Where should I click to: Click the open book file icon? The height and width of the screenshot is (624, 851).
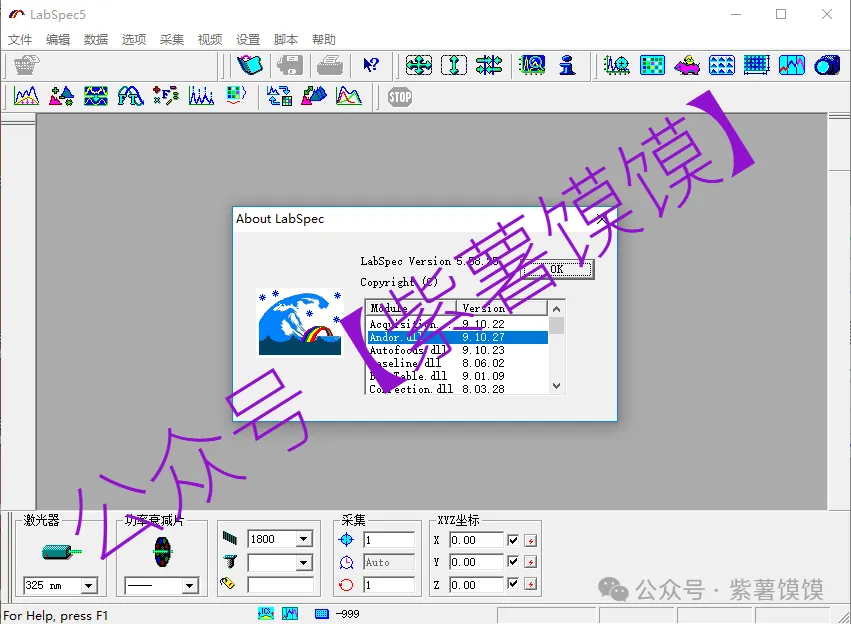pyautogui.click(x=249, y=65)
